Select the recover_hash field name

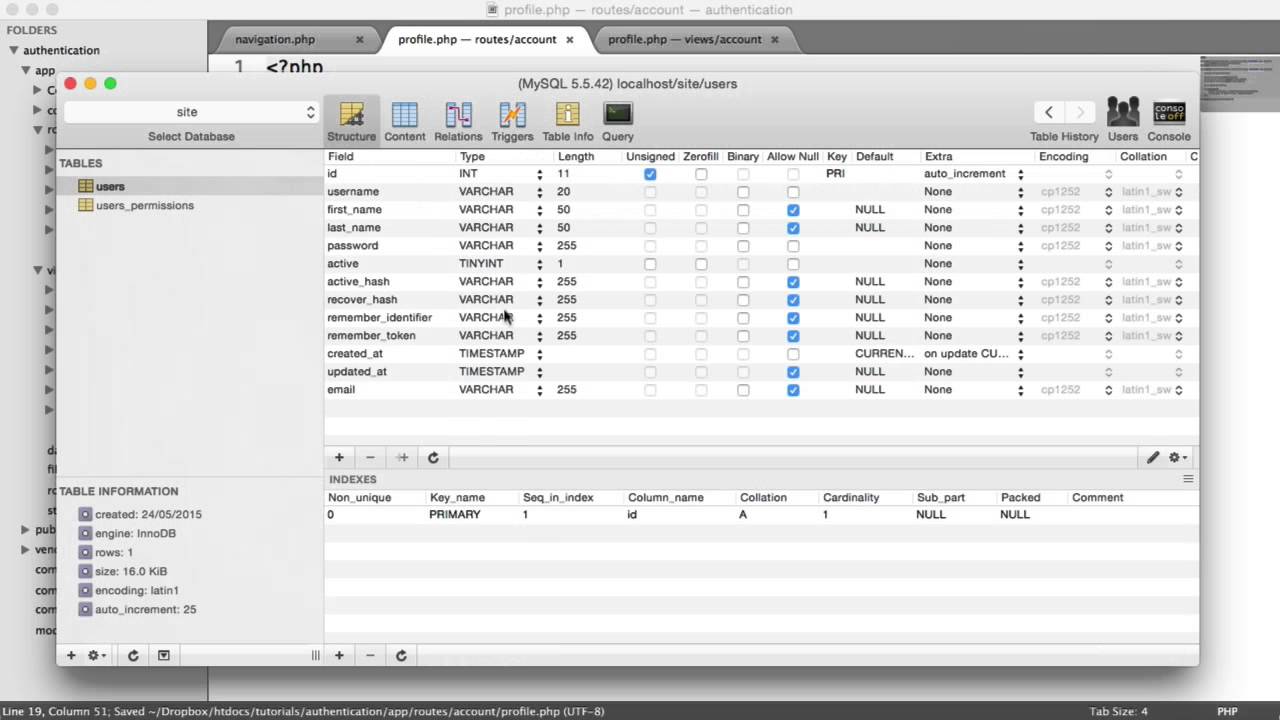click(x=362, y=300)
